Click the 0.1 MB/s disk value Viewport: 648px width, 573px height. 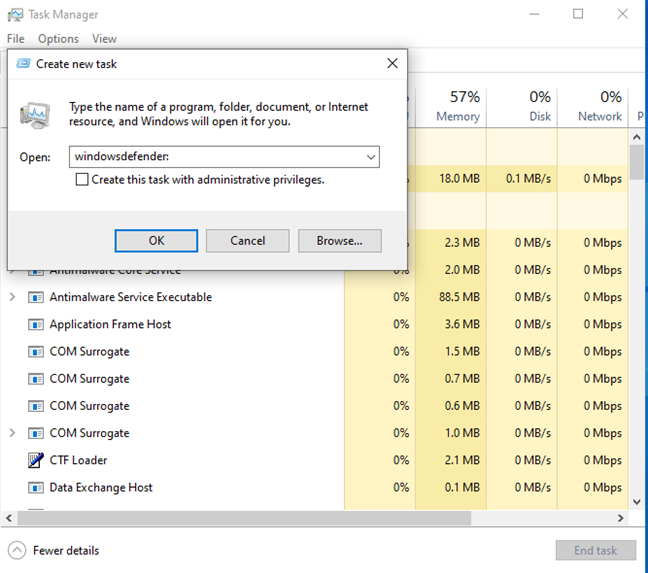pyautogui.click(x=528, y=179)
